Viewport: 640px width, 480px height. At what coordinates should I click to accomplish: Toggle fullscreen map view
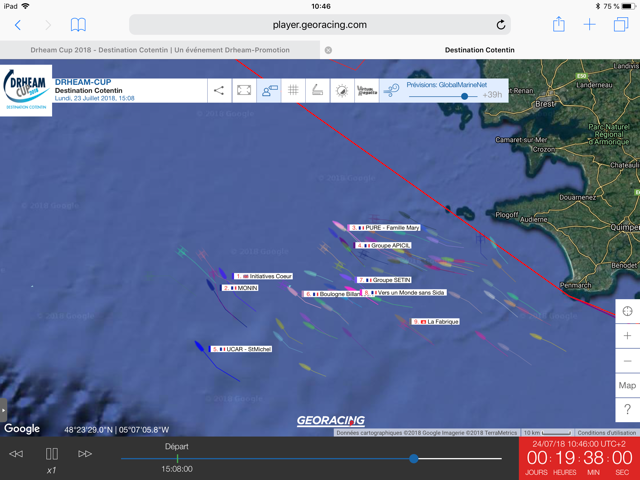pos(244,90)
